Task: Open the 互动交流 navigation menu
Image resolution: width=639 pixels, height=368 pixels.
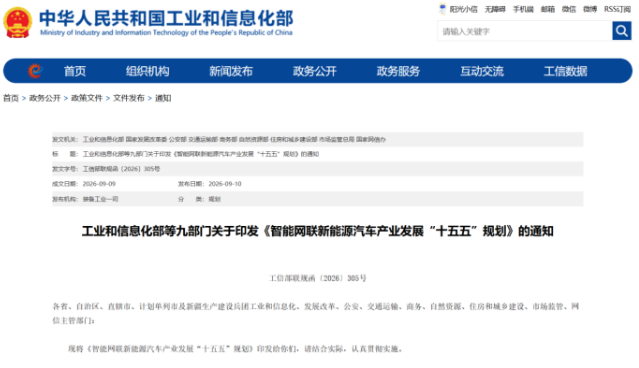Action: 482,71
